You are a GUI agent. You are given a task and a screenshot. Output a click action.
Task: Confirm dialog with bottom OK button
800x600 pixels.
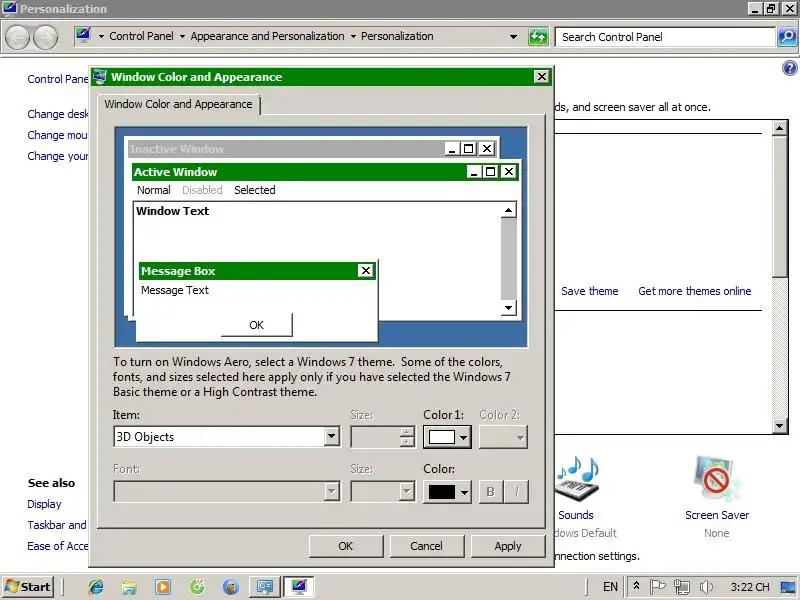tap(345, 546)
